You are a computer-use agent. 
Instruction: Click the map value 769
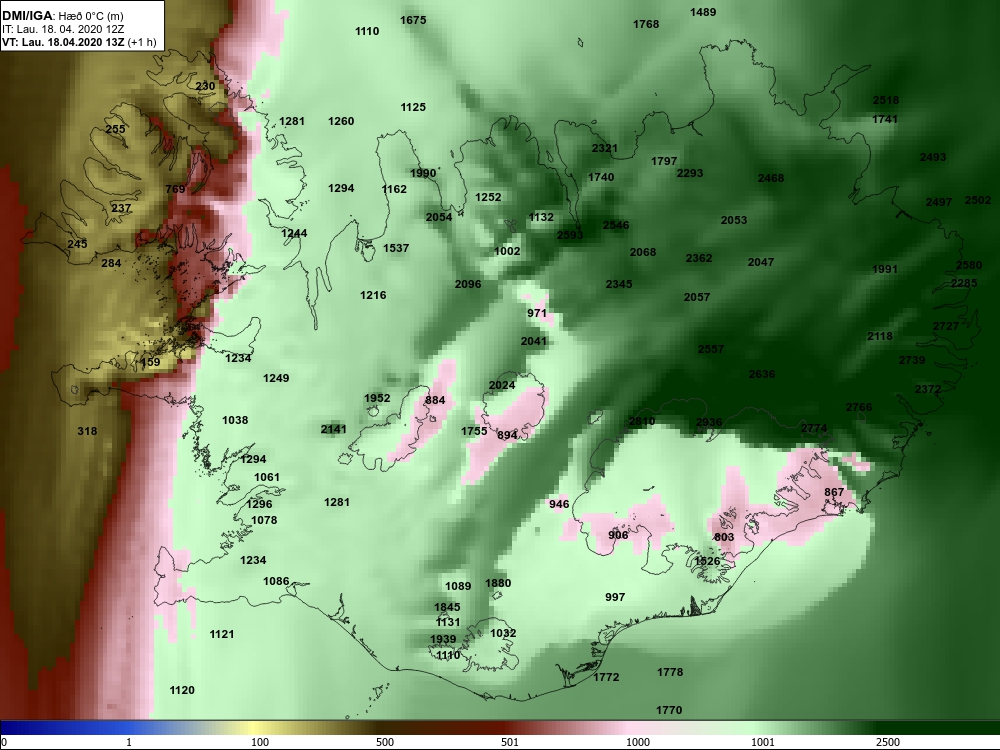(x=175, y=189)
